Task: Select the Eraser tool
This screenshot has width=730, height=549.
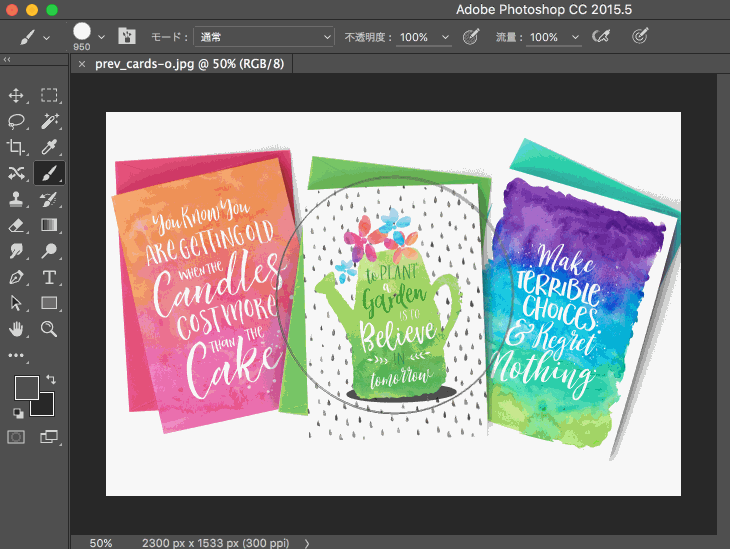Action: coord(17,225)
